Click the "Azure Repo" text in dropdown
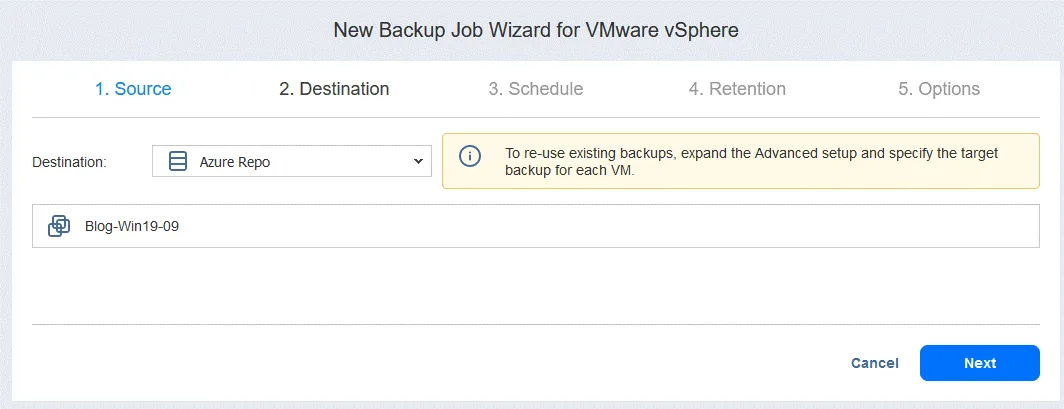The image size is (1064, 409). [234, 161]
